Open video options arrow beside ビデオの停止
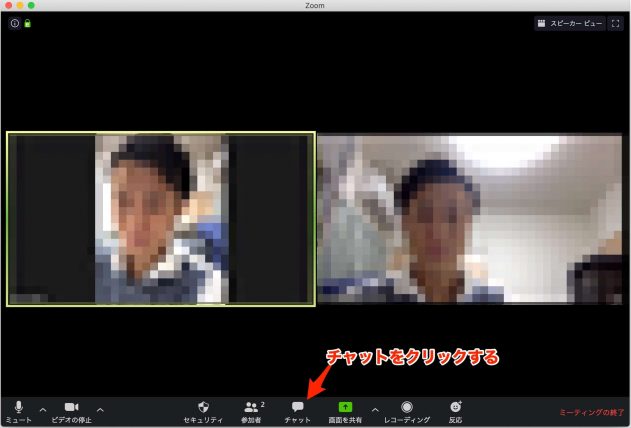 click(100, 409)
